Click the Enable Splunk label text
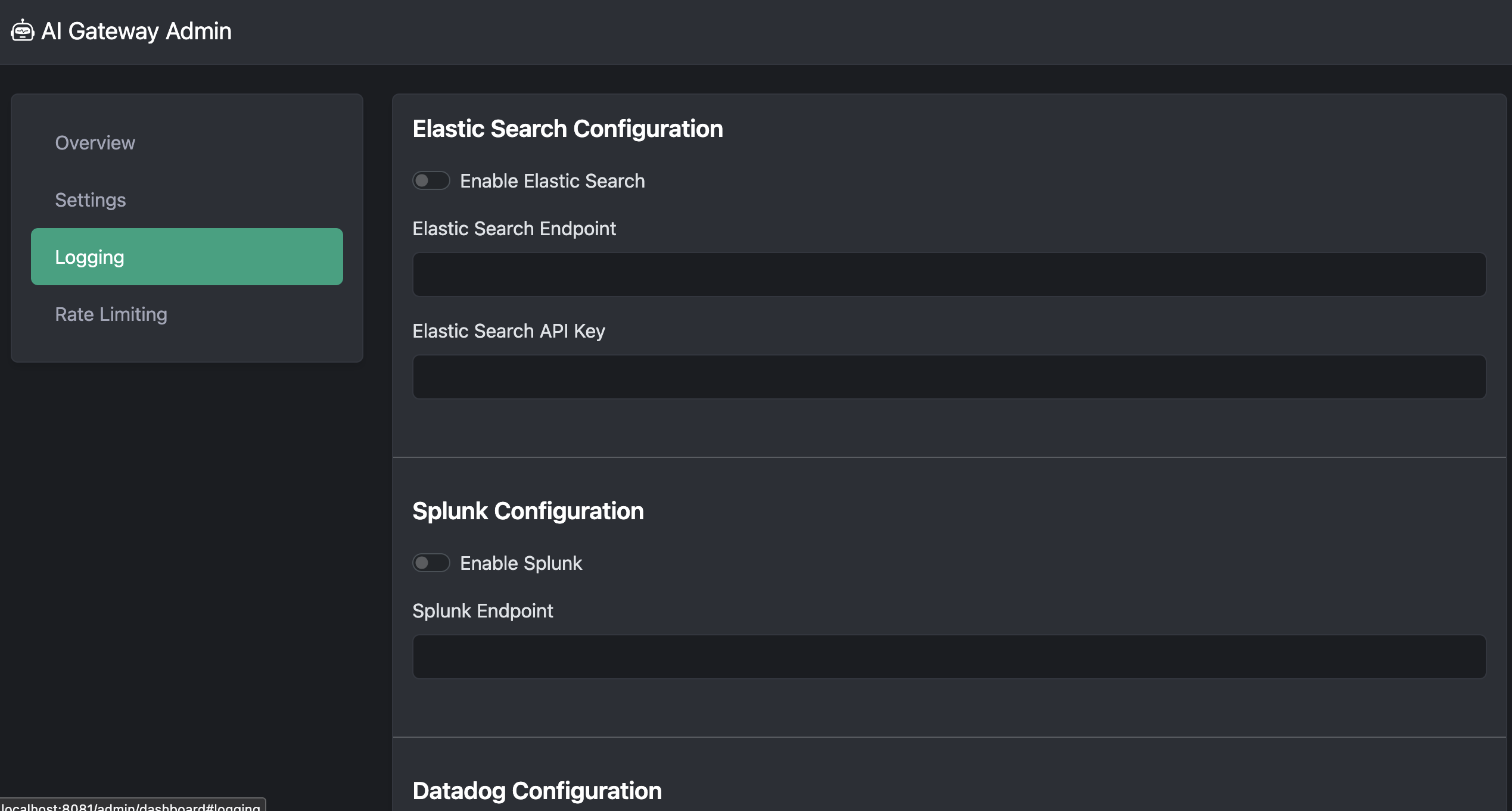 (521, 563)
